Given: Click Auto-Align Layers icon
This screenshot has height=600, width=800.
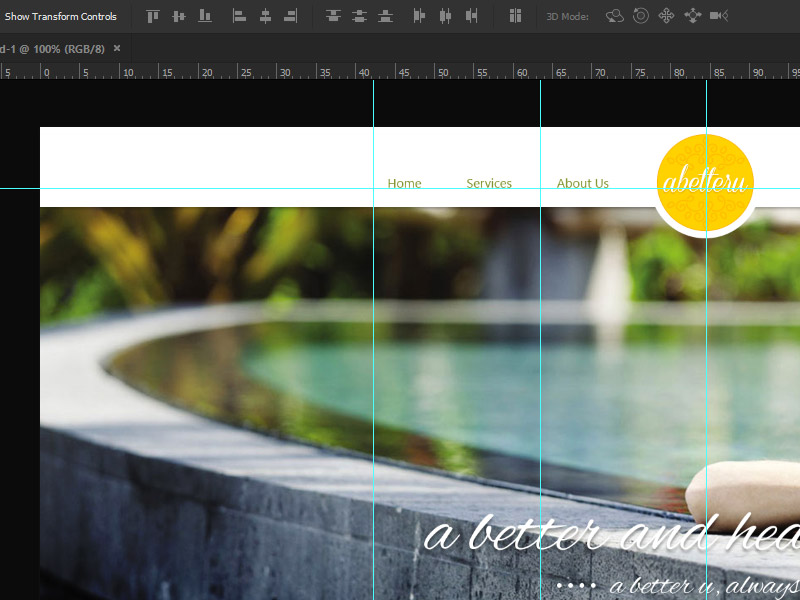Looking at the screenshot, I should (x=515, y=16).
